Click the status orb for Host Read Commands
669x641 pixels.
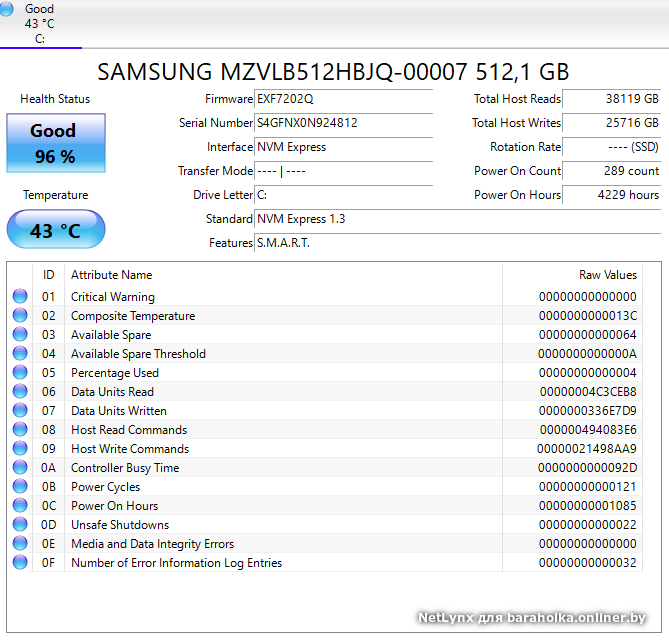tap(20, 429)
